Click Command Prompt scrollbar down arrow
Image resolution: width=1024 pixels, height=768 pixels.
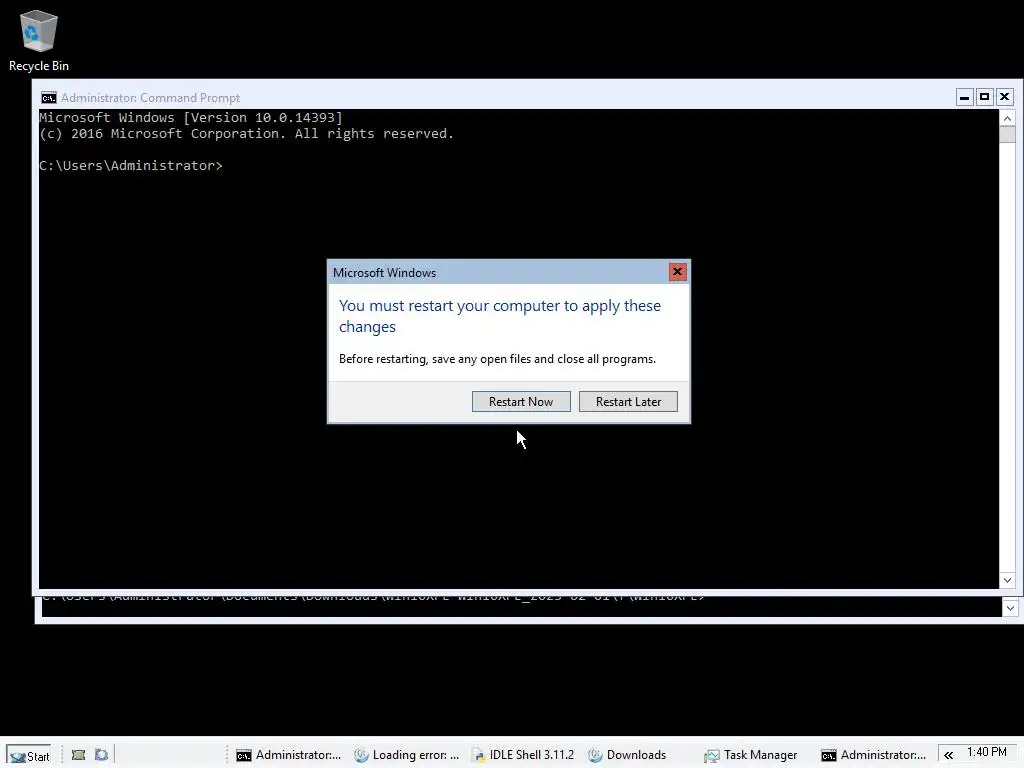(1007, 580)
